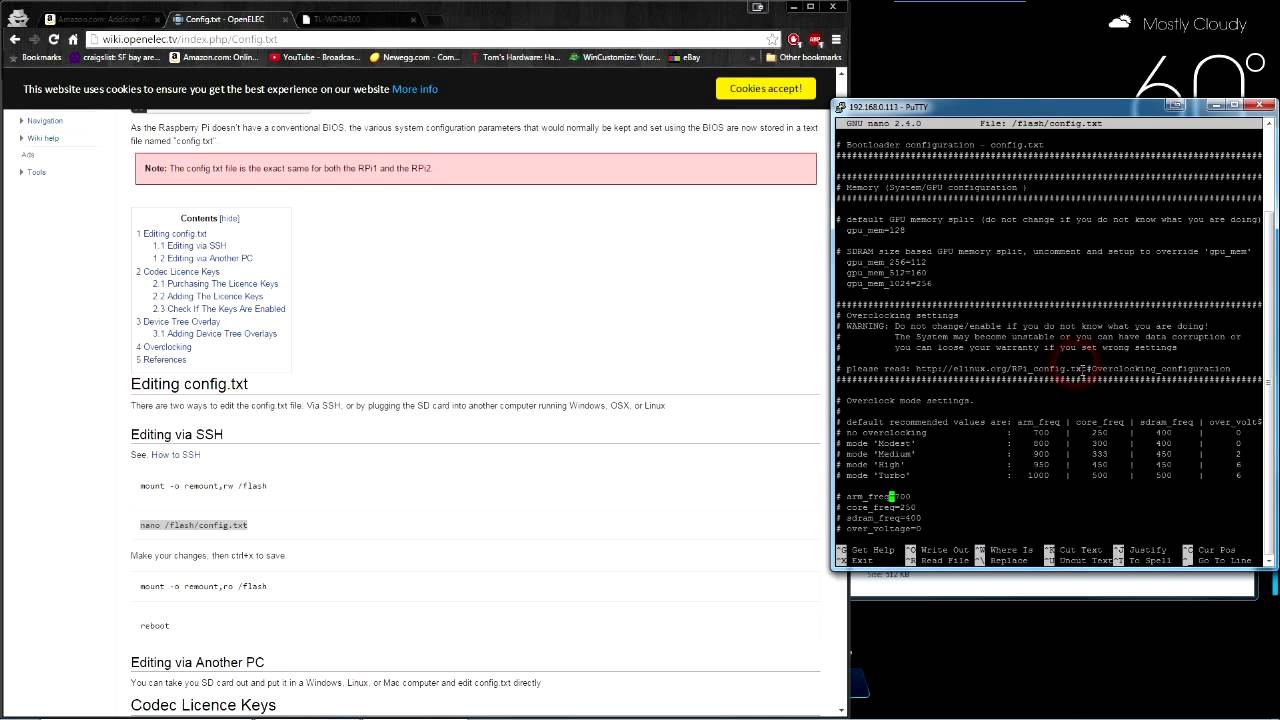The width and height of the screenshot is (1280, 720).
Task: Go back with the browser back arrow
Action: click(x=14, y=39)
